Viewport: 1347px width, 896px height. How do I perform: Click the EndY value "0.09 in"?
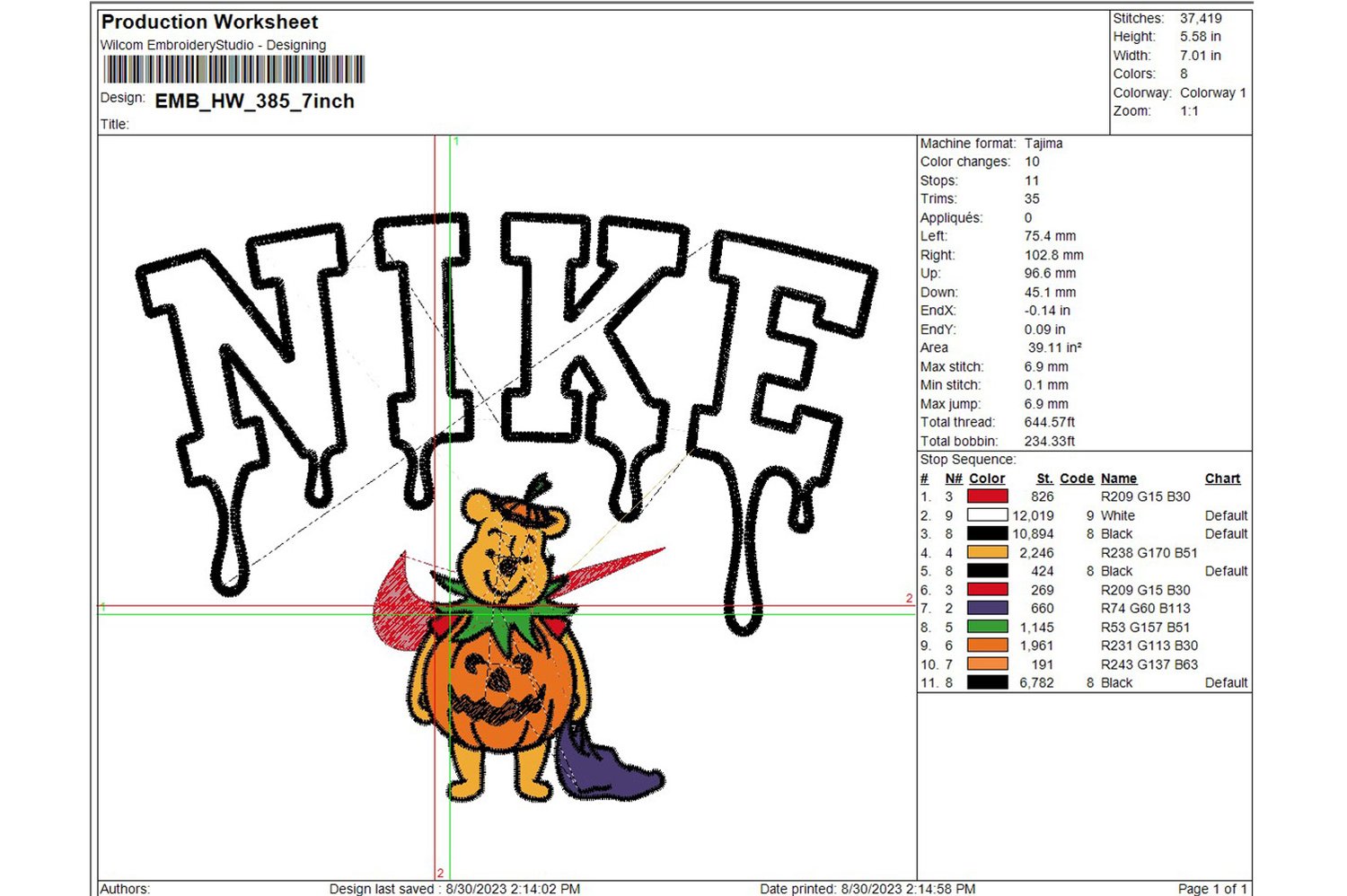(x=1045, y=329)
